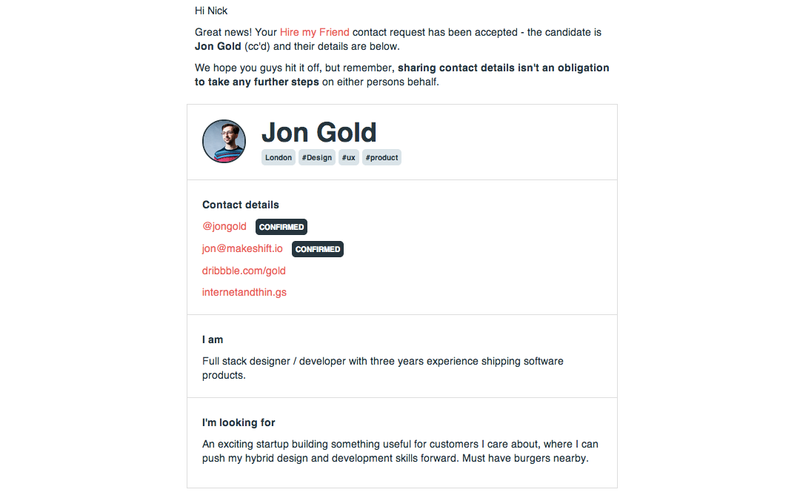
Task: Click the #Design tag
Action: pyautogui.click(x=317, y=157)
